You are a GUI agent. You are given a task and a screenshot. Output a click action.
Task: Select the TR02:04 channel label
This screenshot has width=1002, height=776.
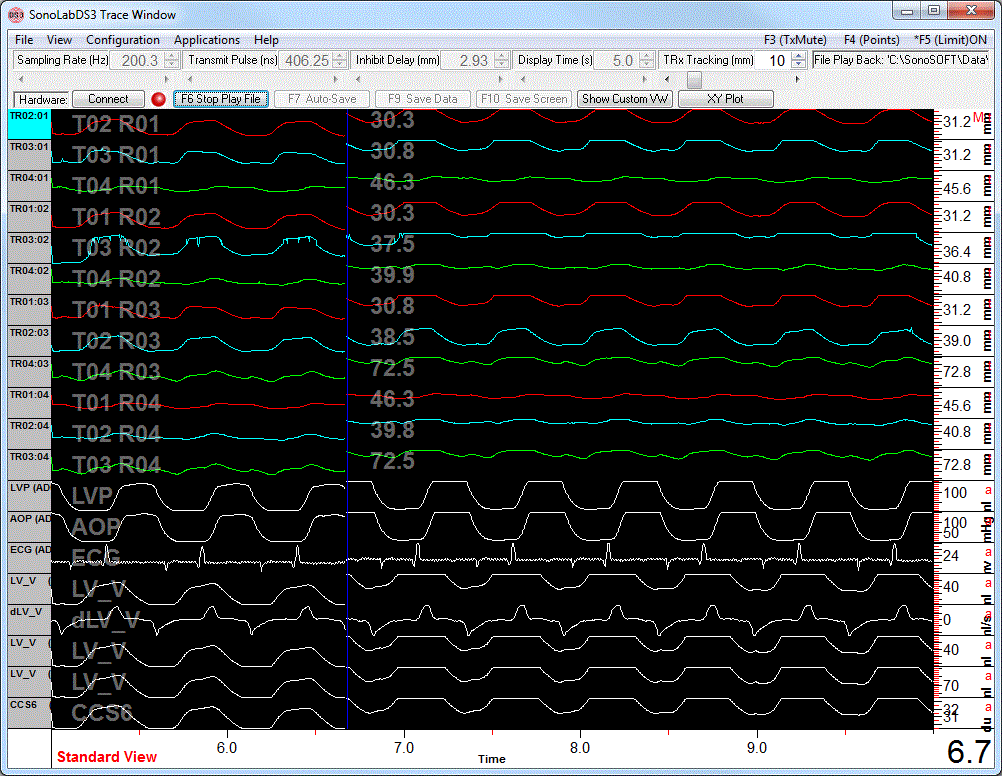(29, 435)
